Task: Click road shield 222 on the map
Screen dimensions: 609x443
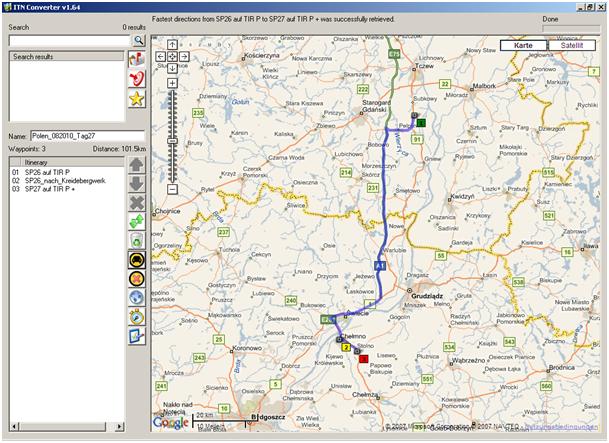Action: [x=363, y=89]
